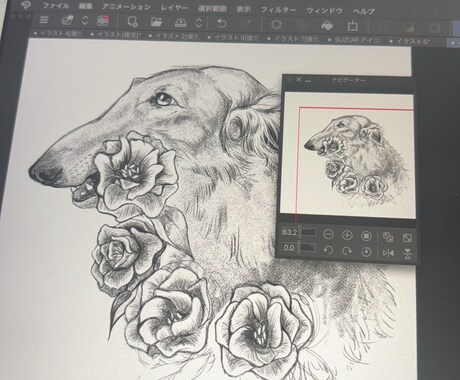The height and width of the screenshot is (380, 460).
Task: Zoom in with the plus circle in Navigator
Action: click(x=347, y=235)
